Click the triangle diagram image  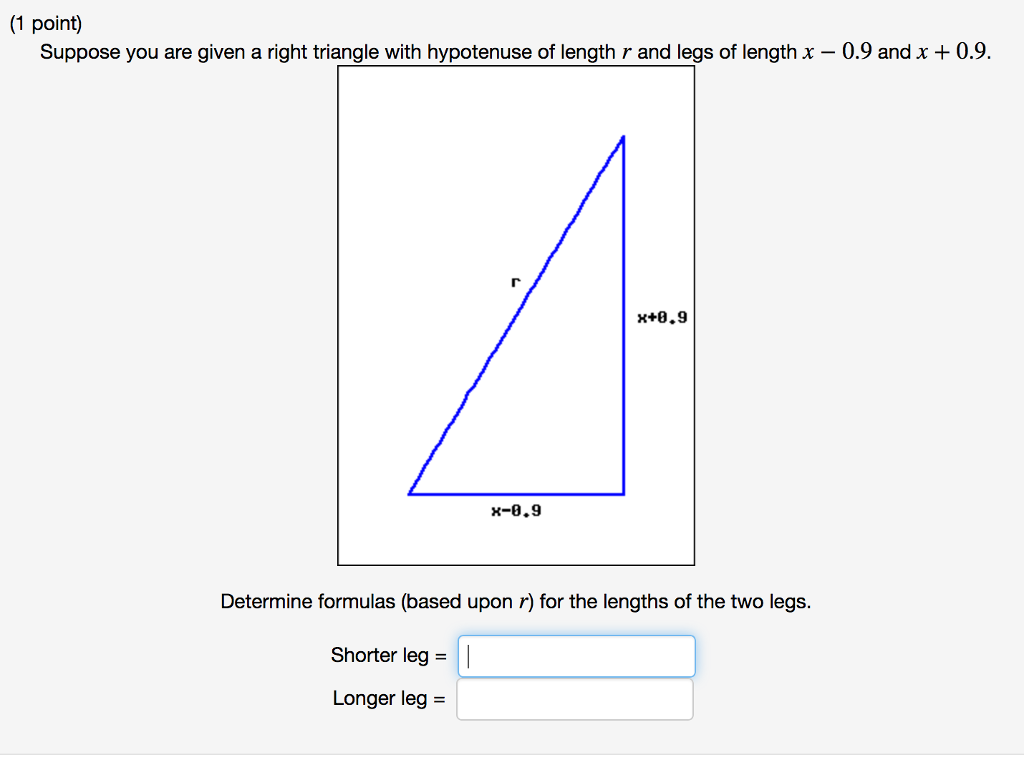(x=515, y=315)
